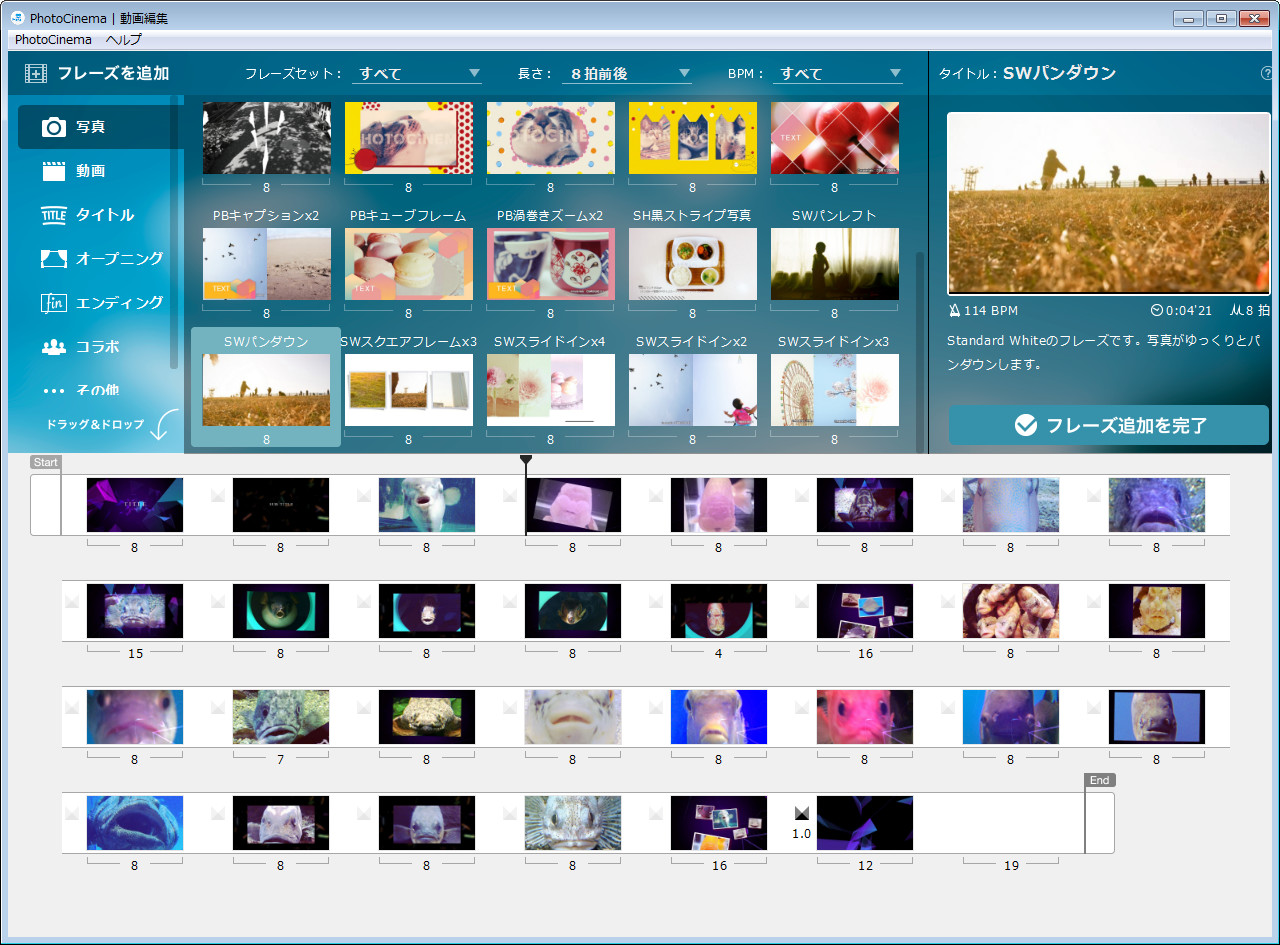Screen dimensions: 1280x945
Task: Select the black-and-white phrase thumbnail
Action: pos(266,138)
